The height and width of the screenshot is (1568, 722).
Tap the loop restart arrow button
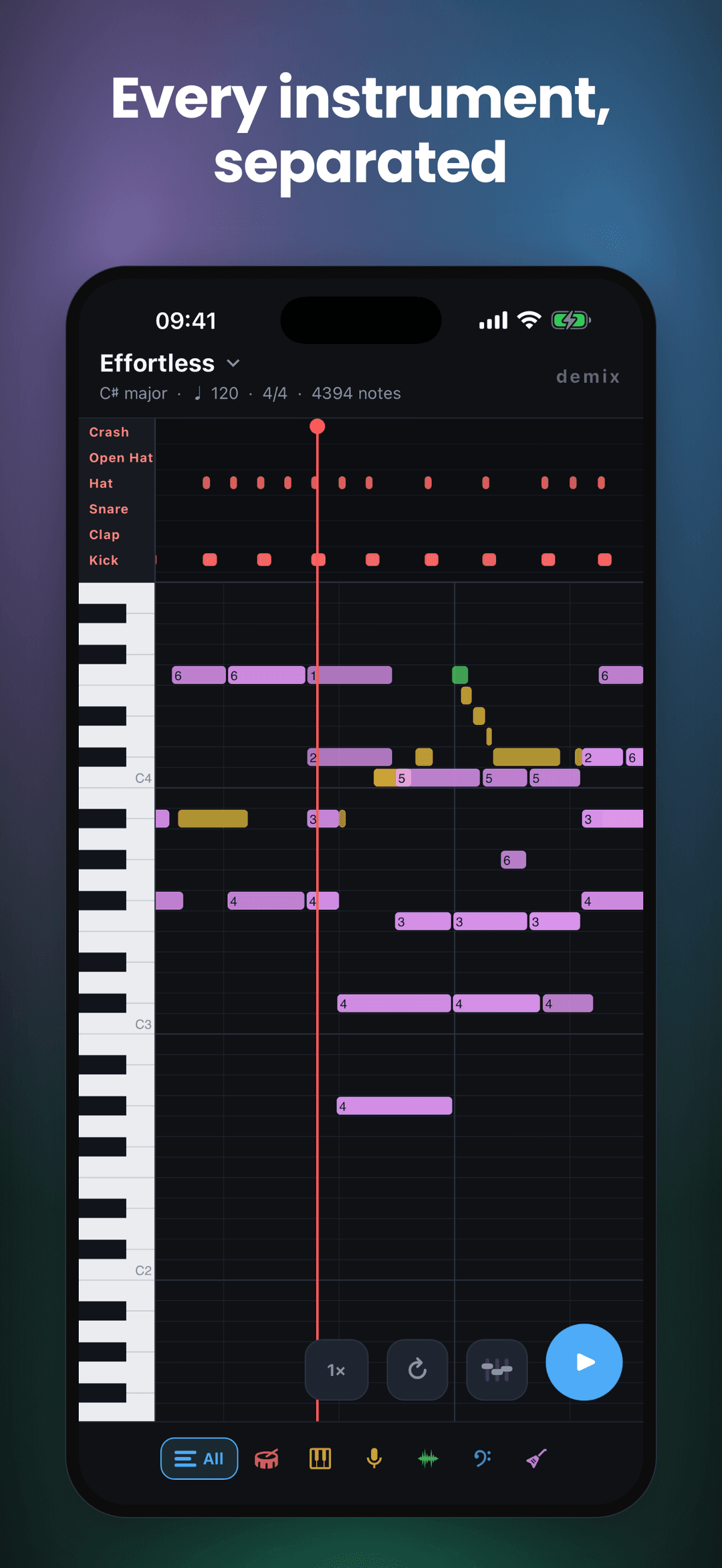click(x=417, y=1370)
